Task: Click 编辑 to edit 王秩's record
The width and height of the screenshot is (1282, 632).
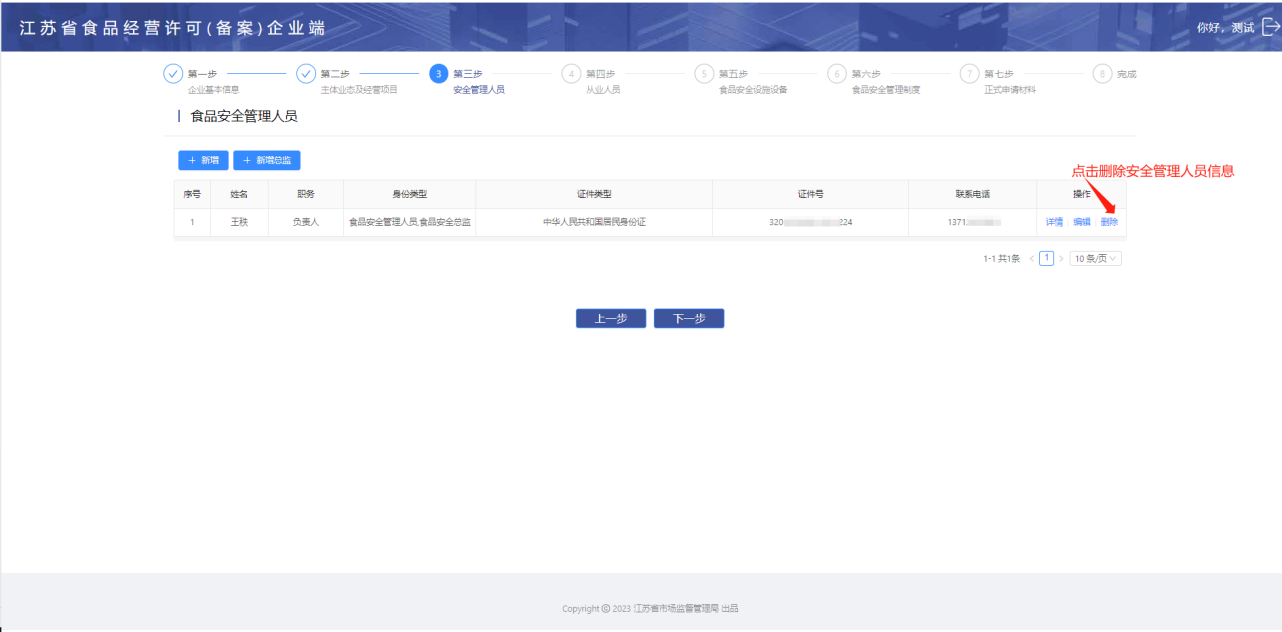Action: [x=1082, y=222]
